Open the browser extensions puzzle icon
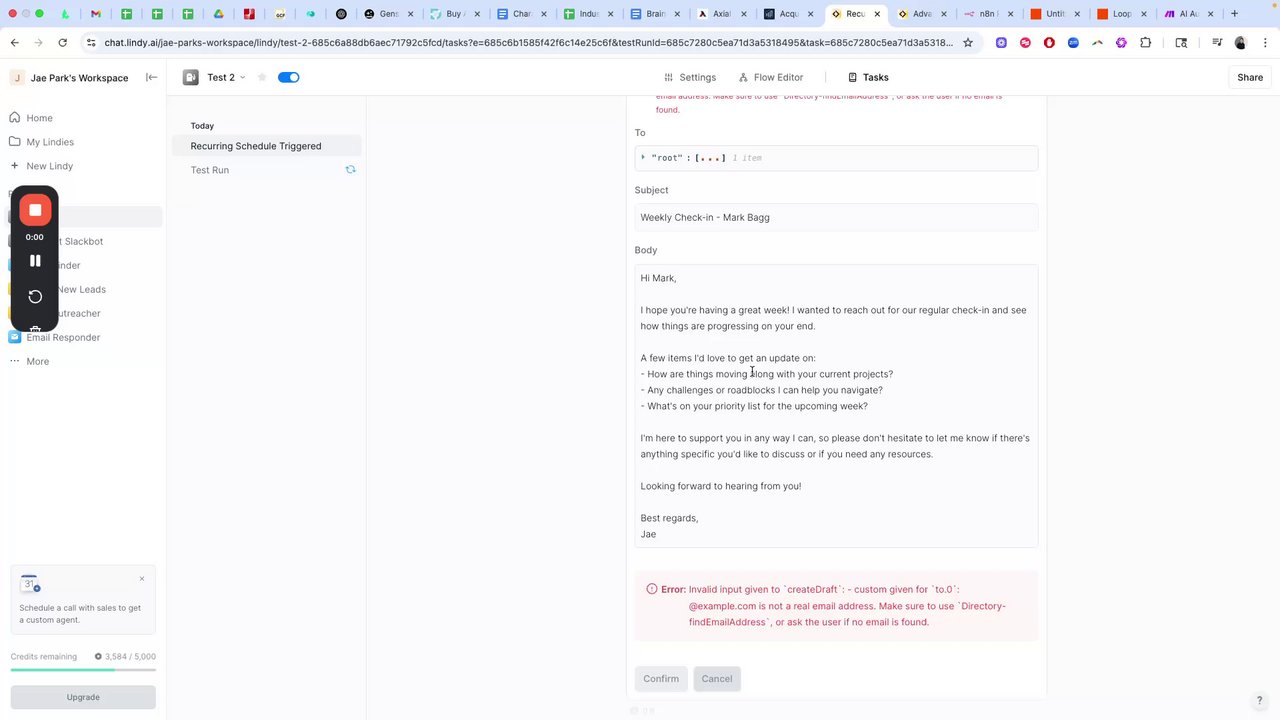 pos(1145,43)
